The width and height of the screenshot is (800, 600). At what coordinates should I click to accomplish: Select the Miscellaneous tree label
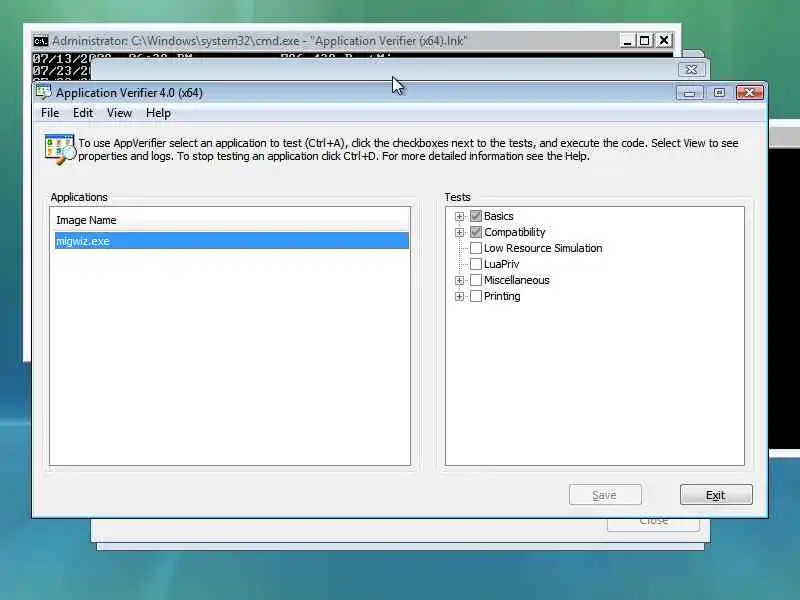pos(516,280)
